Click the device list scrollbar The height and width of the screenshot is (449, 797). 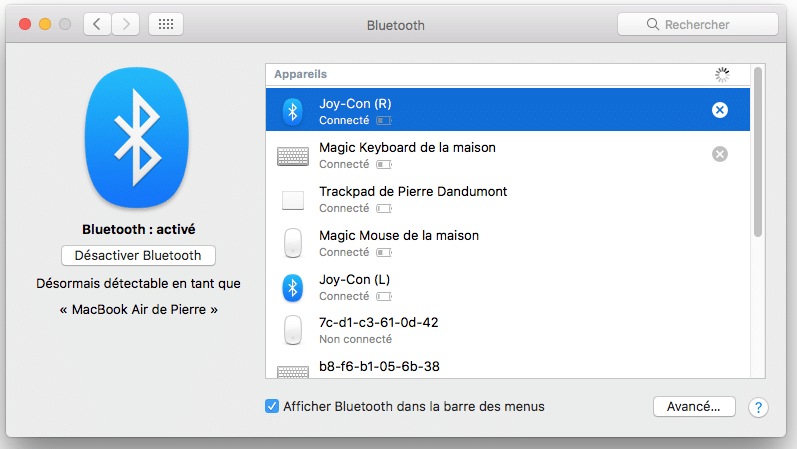click(758, 152)
